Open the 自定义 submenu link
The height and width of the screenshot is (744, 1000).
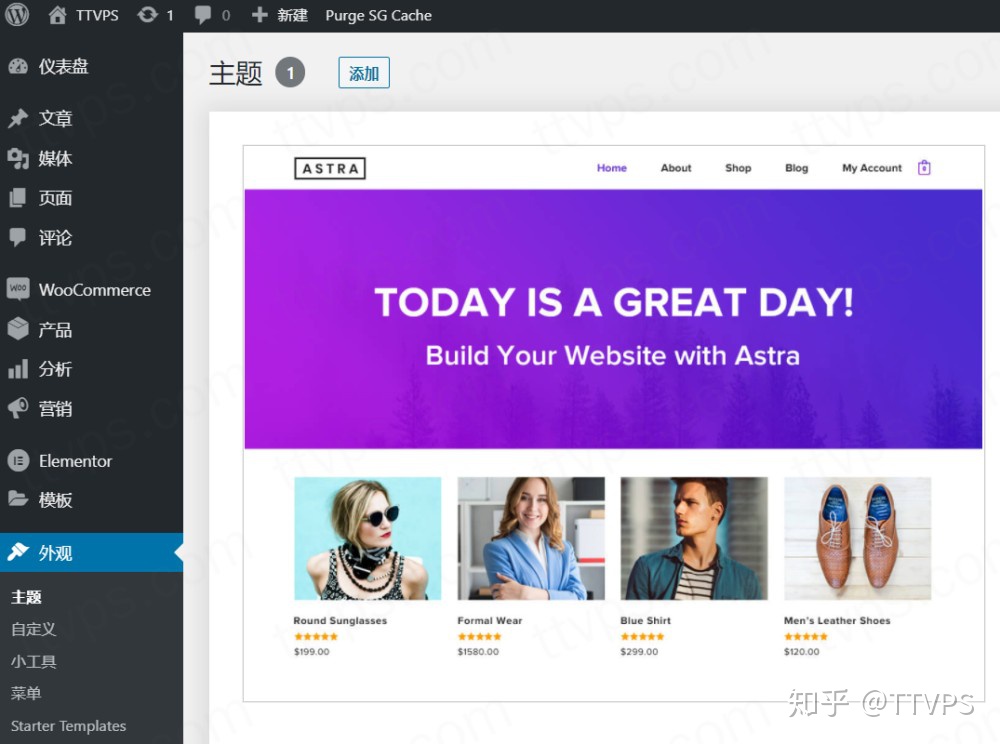point(34,629)
